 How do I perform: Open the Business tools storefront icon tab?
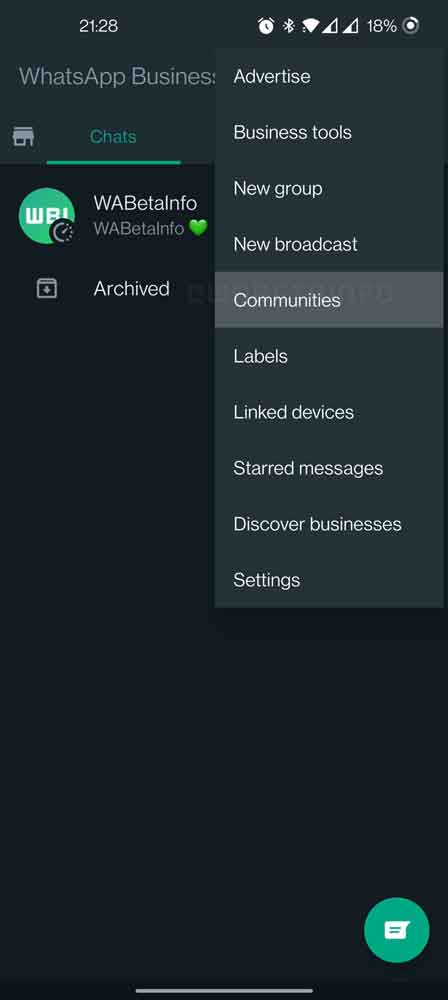24,136
